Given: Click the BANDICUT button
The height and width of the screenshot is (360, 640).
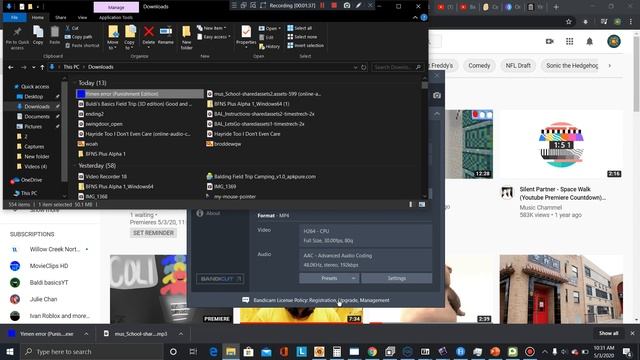Looking at the screenshot, I should [220, 279].
